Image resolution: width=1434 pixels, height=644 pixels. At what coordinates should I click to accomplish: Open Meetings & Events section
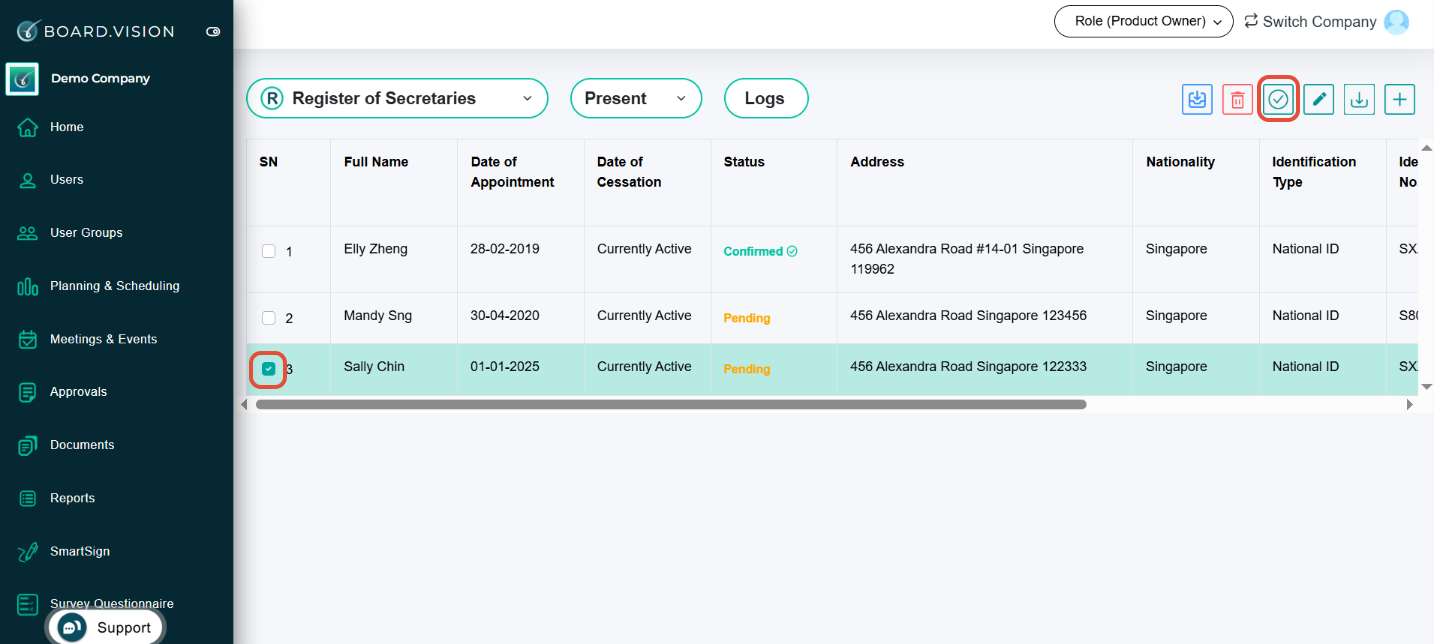point(104,339)
